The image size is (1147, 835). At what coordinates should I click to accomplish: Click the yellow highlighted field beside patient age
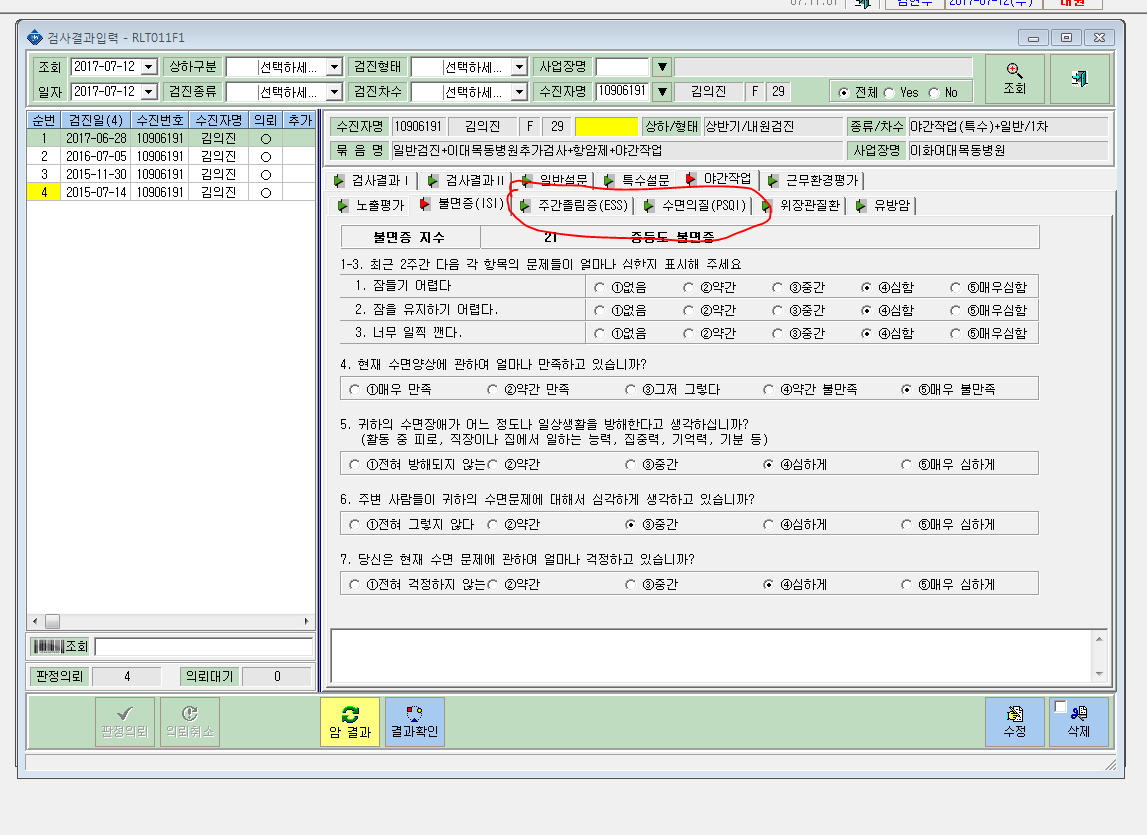click(606, 127)
